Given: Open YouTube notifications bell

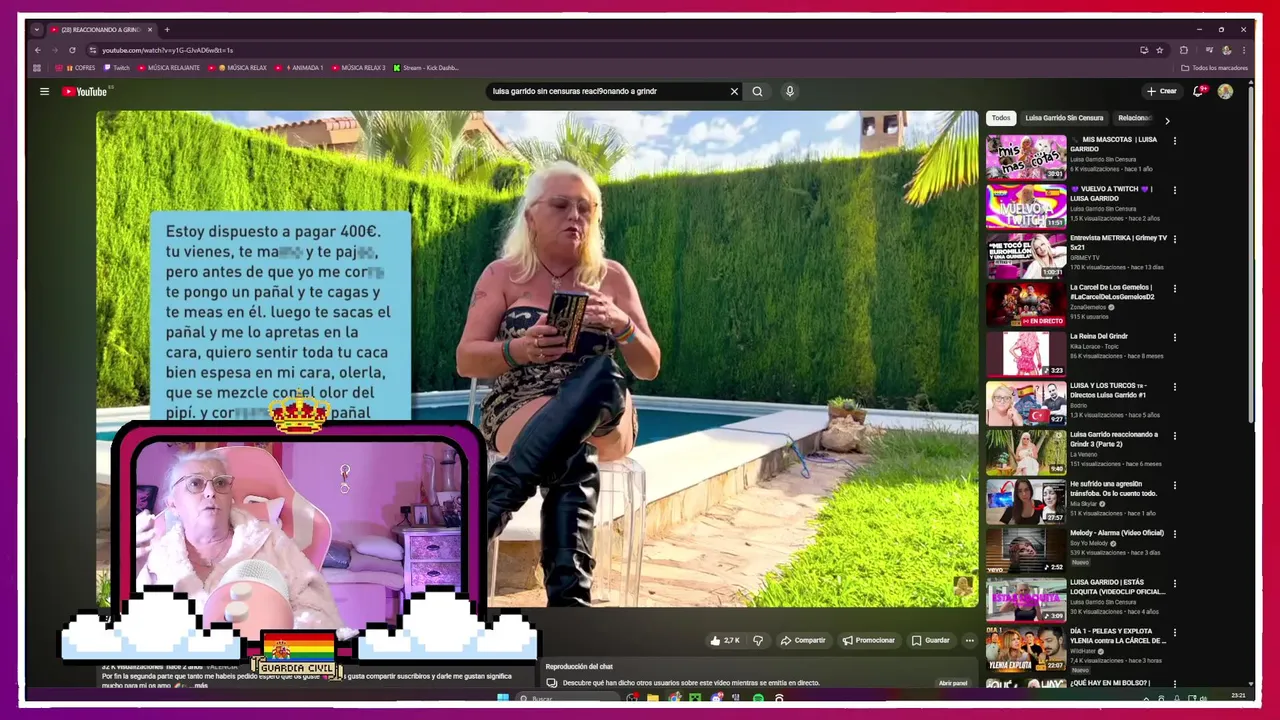Looking at the screenshot, I should 1198,91.
